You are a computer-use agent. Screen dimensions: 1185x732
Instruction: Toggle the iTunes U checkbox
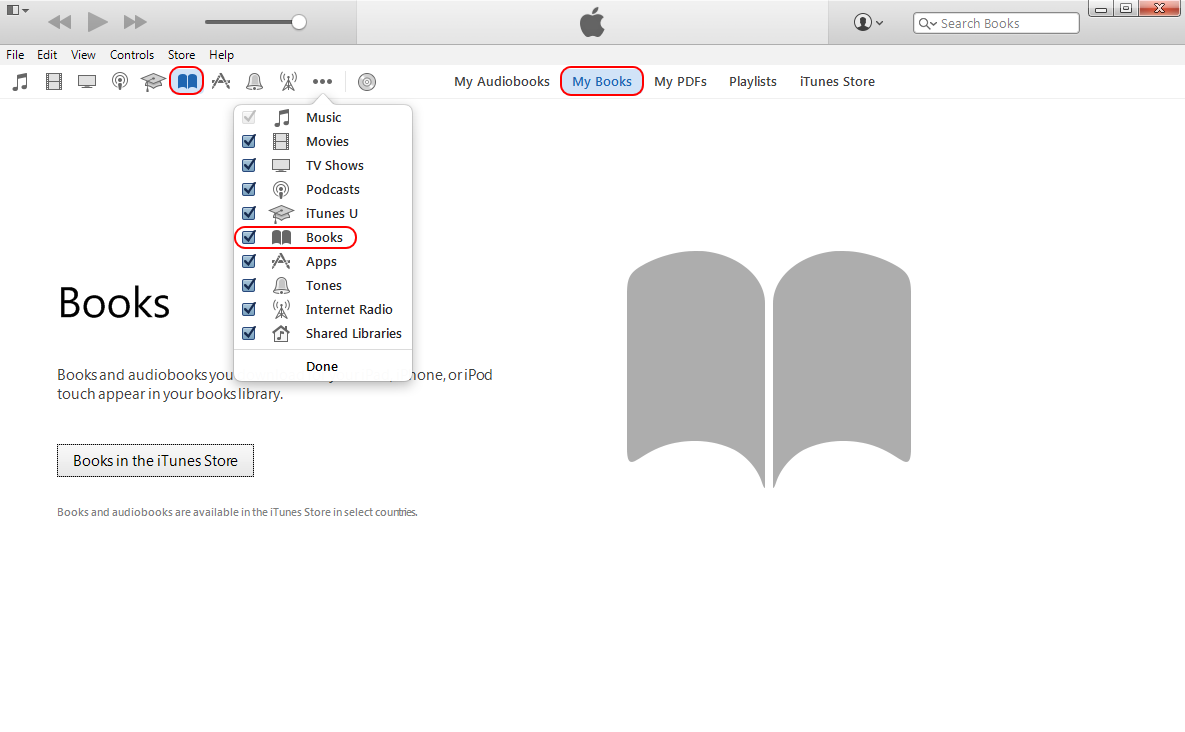249,213
